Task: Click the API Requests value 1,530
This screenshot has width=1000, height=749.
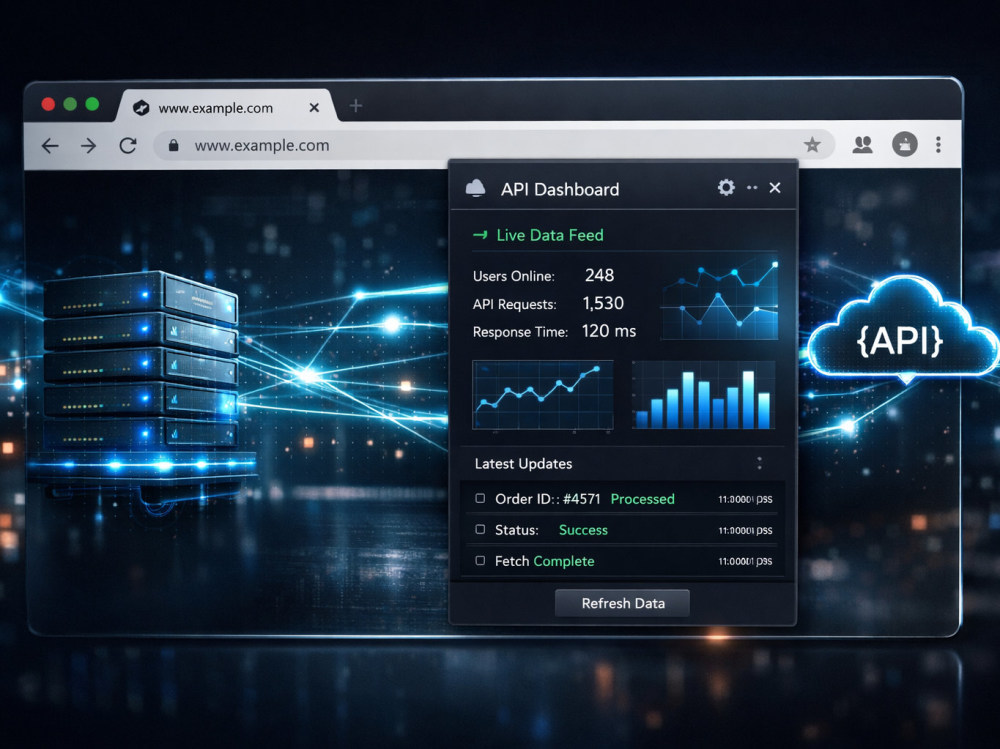Action: pos(603,303)
